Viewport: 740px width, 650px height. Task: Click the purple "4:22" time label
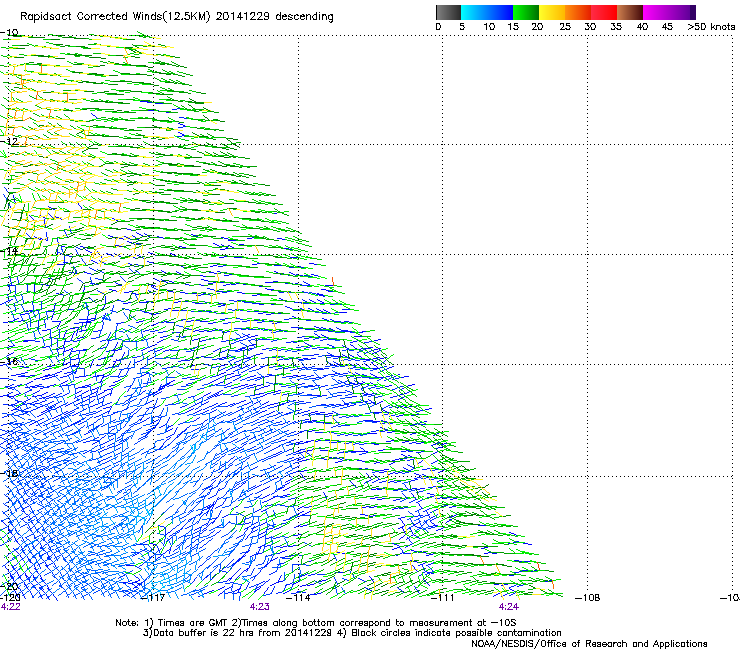pos(10,607)
